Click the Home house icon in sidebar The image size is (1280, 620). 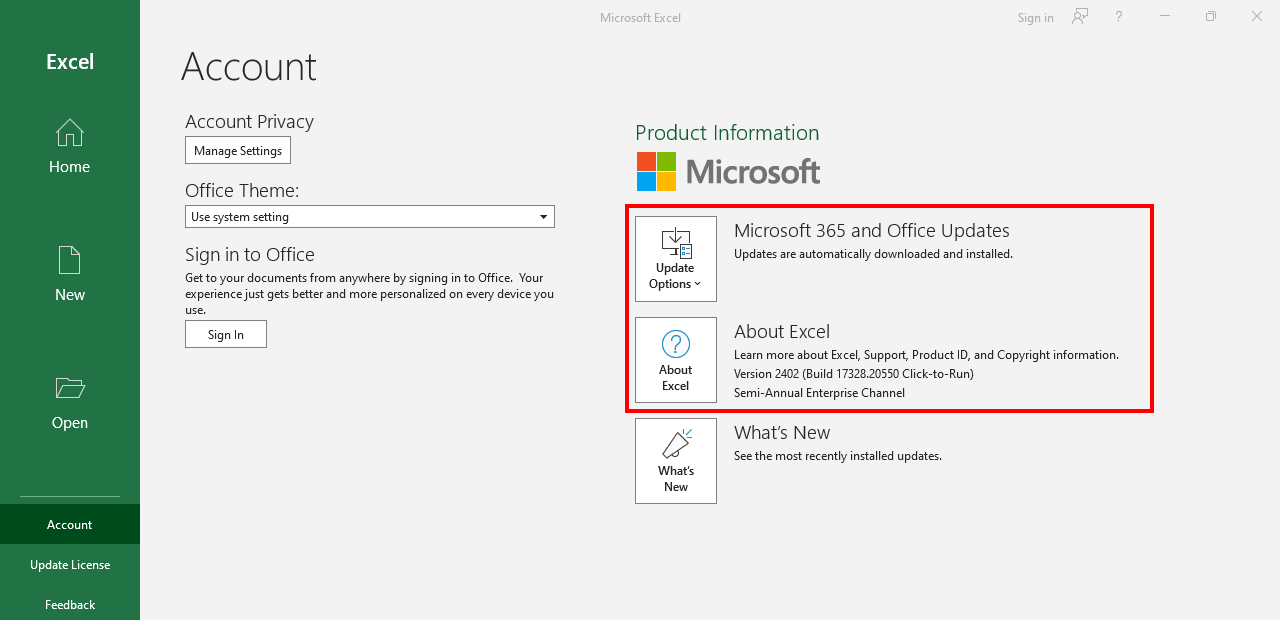[x=70, y=133]
